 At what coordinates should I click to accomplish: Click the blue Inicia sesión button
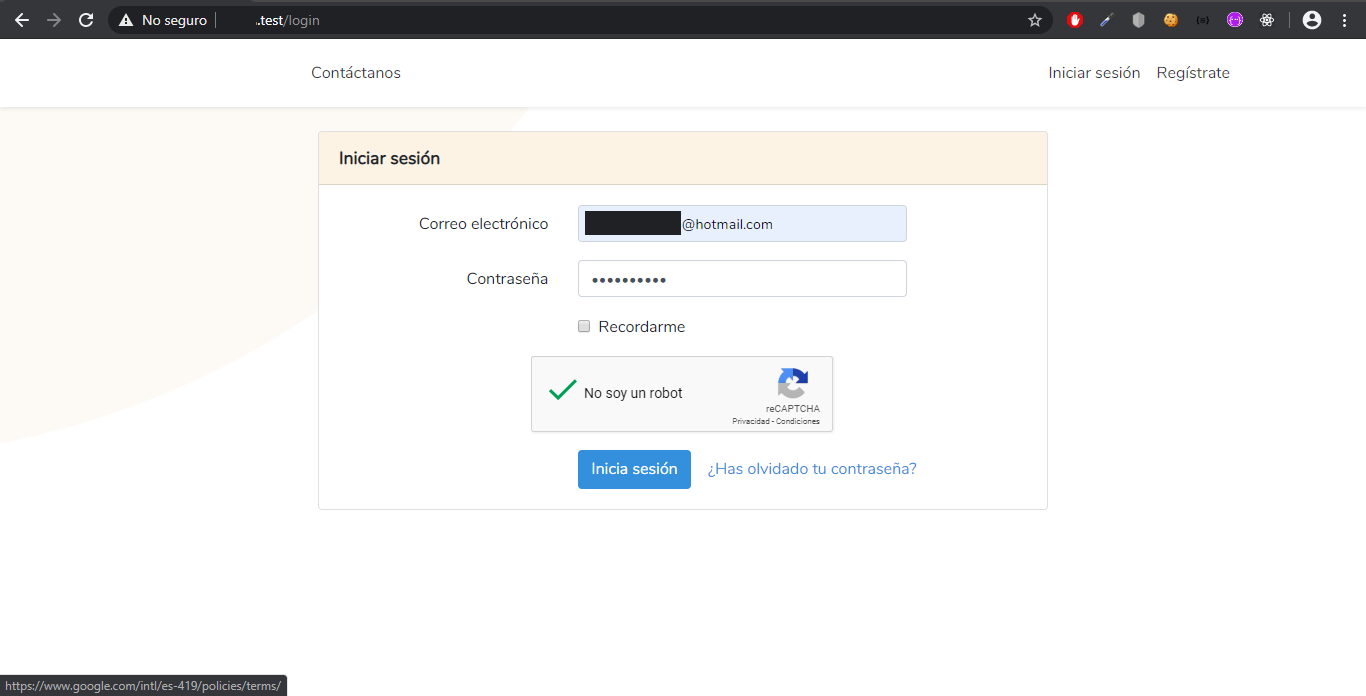pos(634,469)
